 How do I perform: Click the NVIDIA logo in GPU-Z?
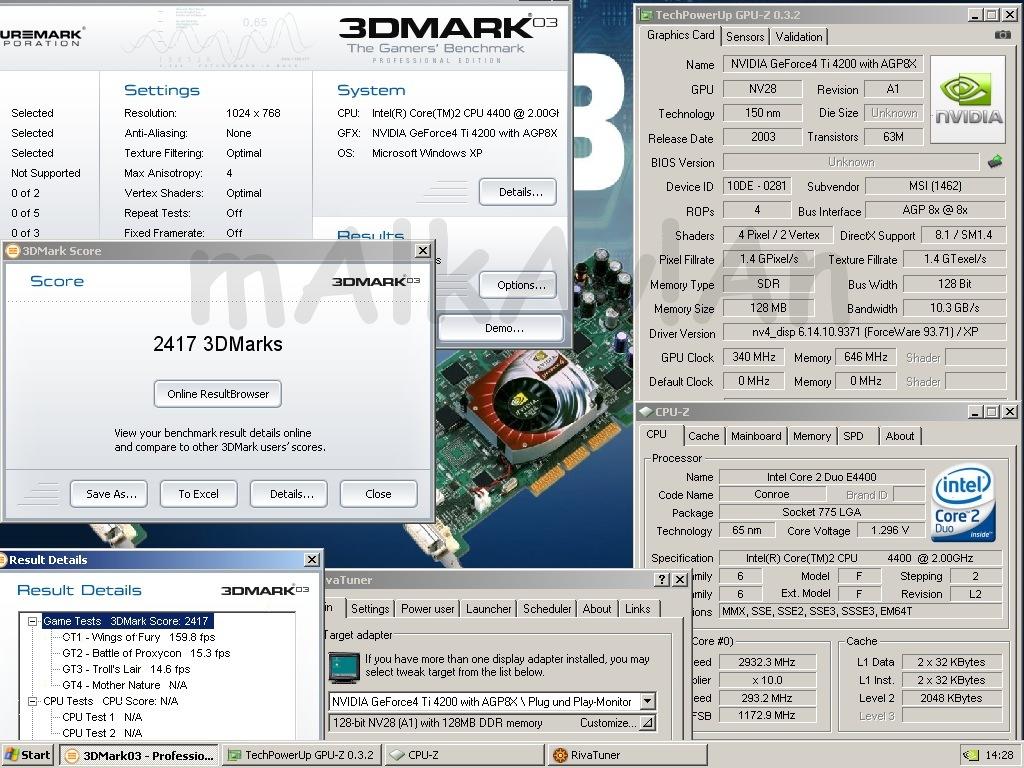968,100
